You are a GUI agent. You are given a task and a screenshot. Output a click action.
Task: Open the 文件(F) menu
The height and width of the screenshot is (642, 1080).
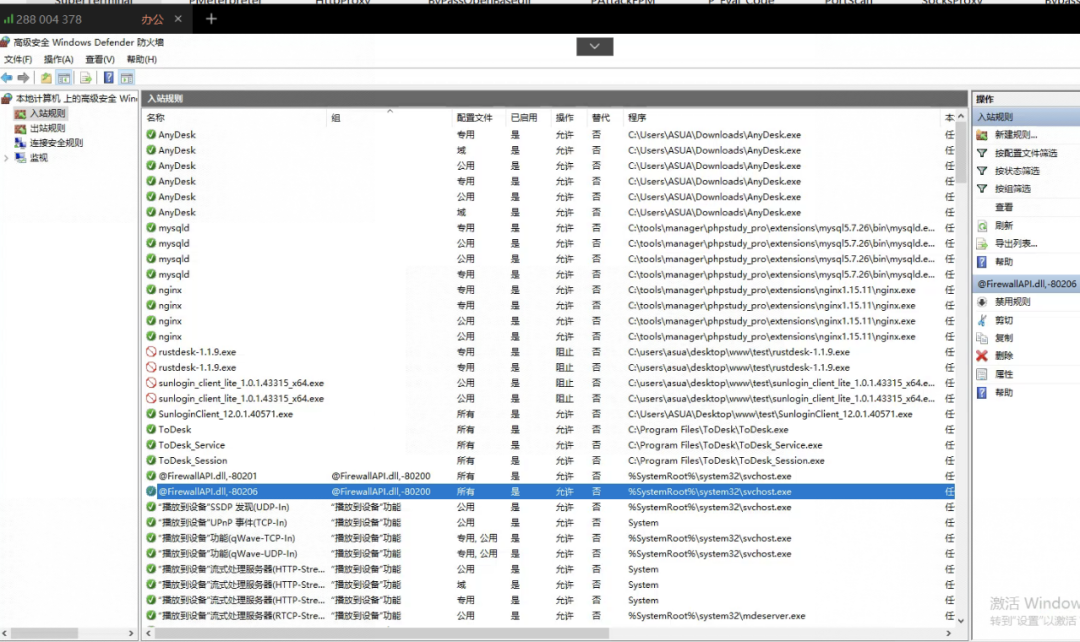[x=18, y=60]
